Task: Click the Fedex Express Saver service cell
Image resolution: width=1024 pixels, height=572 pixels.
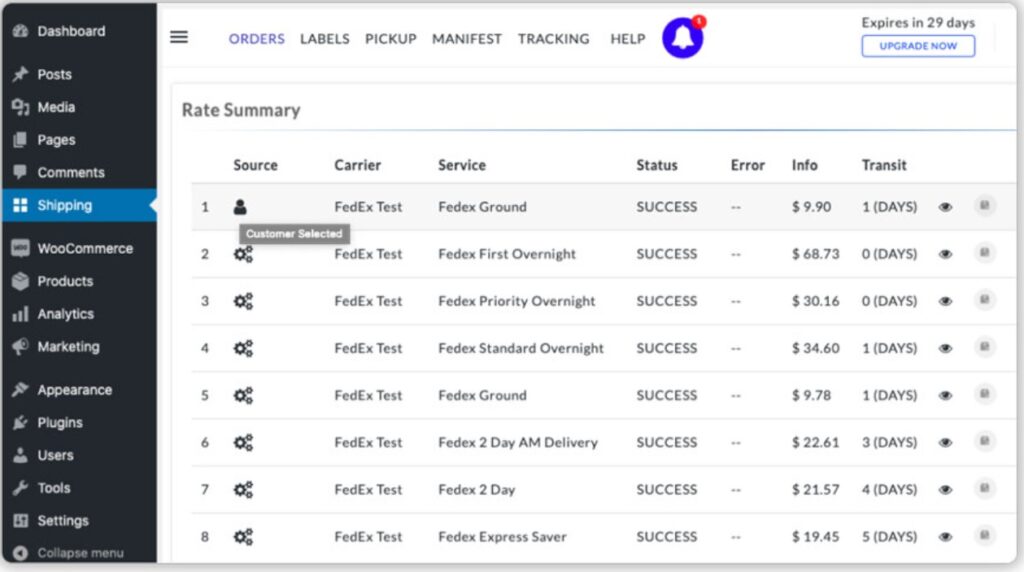Action: [x=502, y=537]
